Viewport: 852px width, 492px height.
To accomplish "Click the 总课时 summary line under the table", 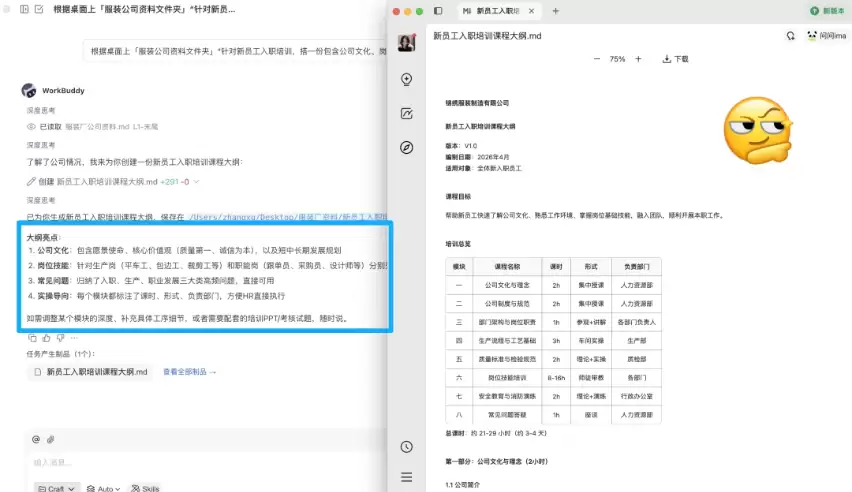I will [x=496, y=433].
